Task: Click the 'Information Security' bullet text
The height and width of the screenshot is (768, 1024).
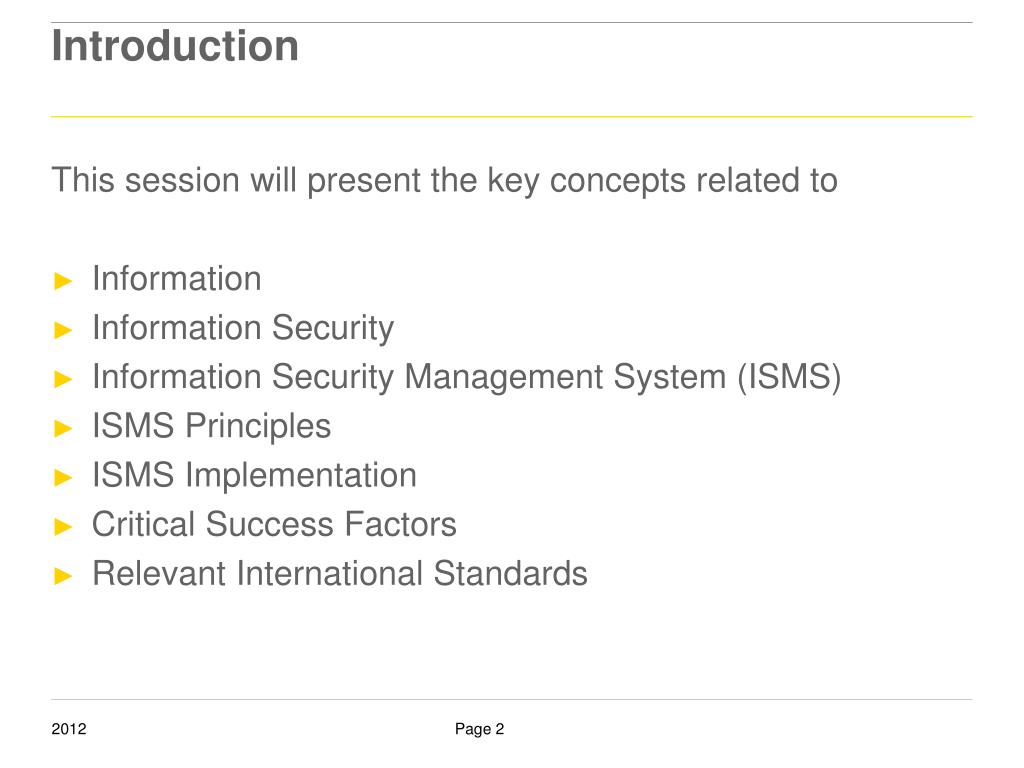Action: point(243,328)
